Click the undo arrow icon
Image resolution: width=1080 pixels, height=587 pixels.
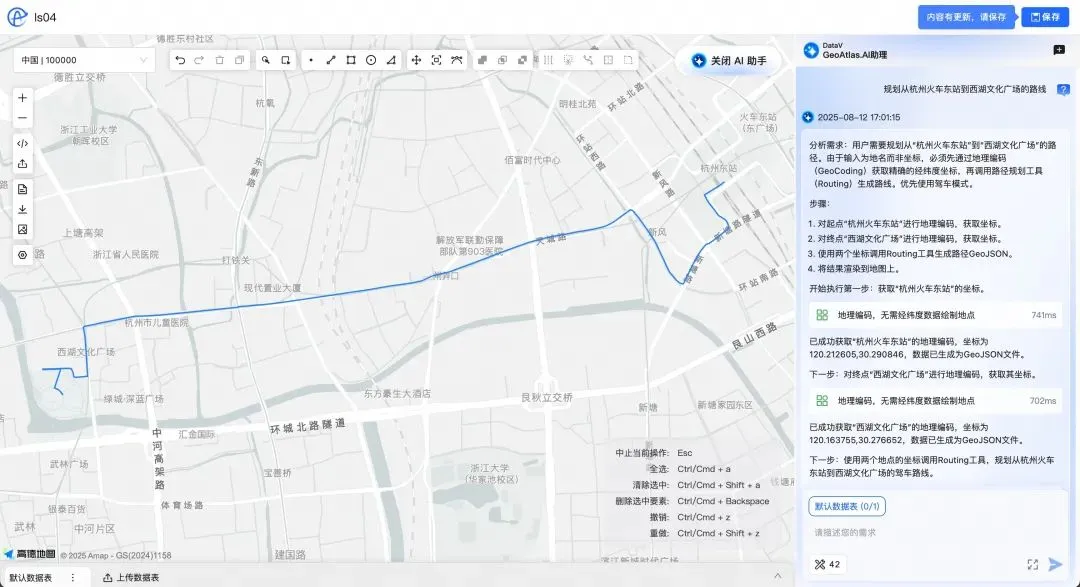pos(180,61)
